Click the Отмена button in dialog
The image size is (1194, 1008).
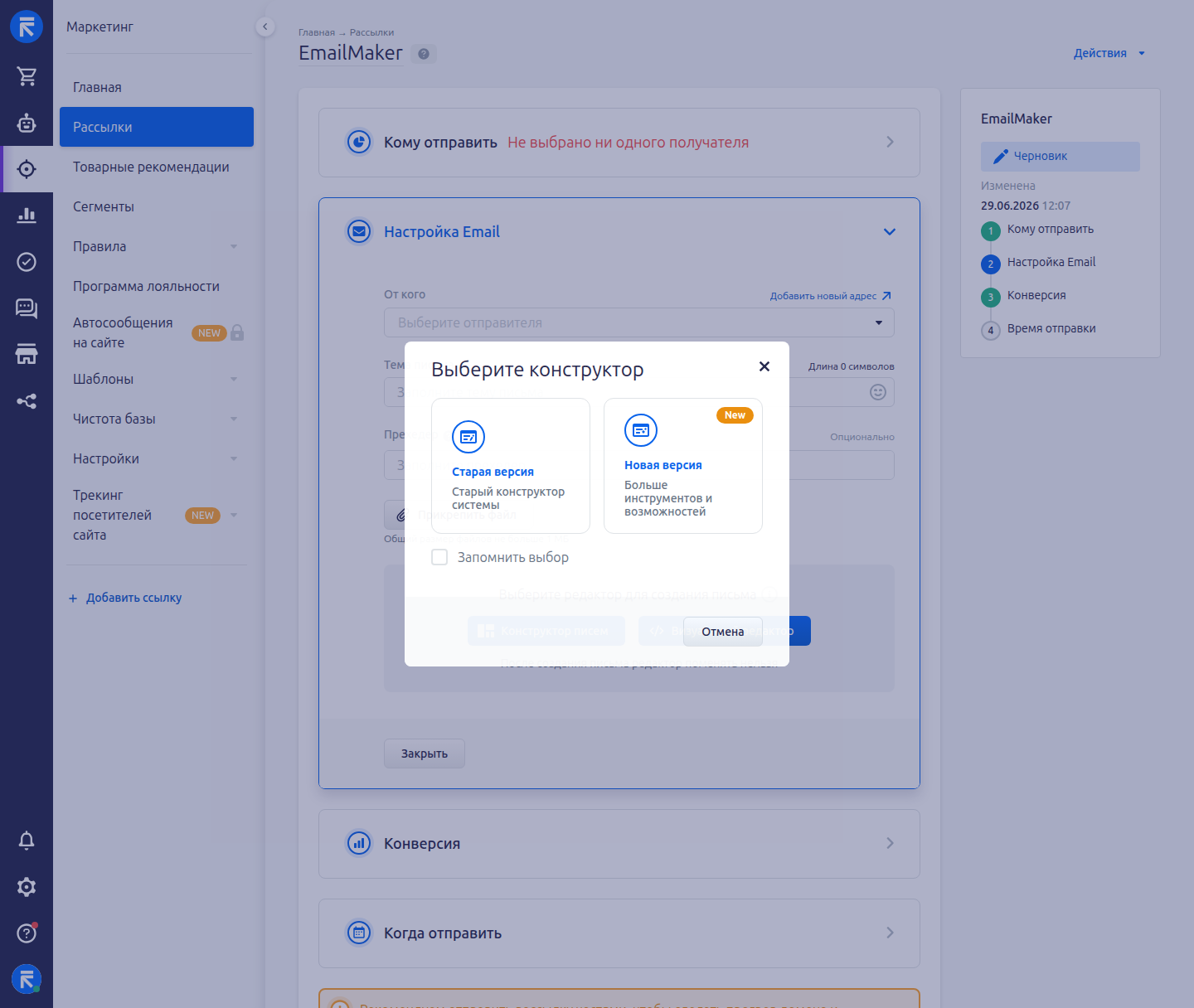723,632
